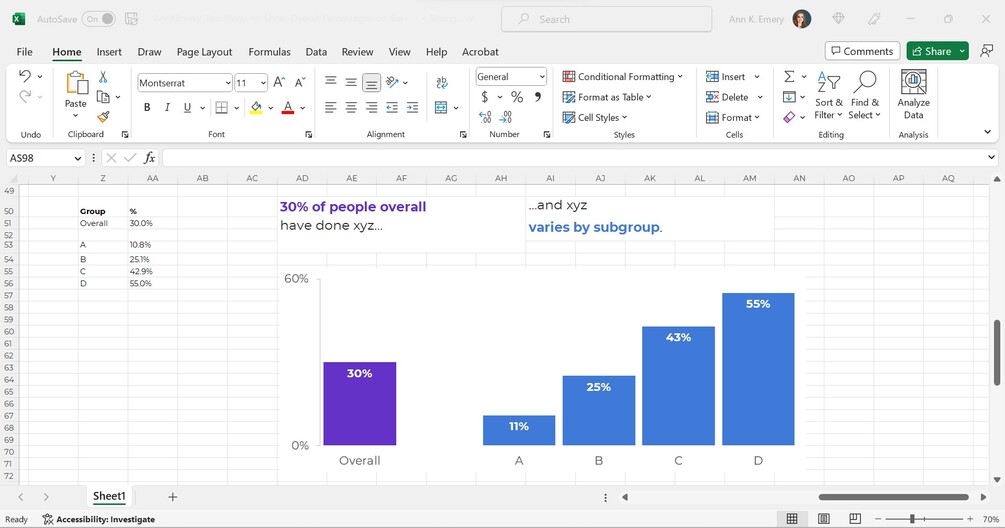Apply yellow Fill Color bucket
1005x528 pixels.
tap(256, 108)
